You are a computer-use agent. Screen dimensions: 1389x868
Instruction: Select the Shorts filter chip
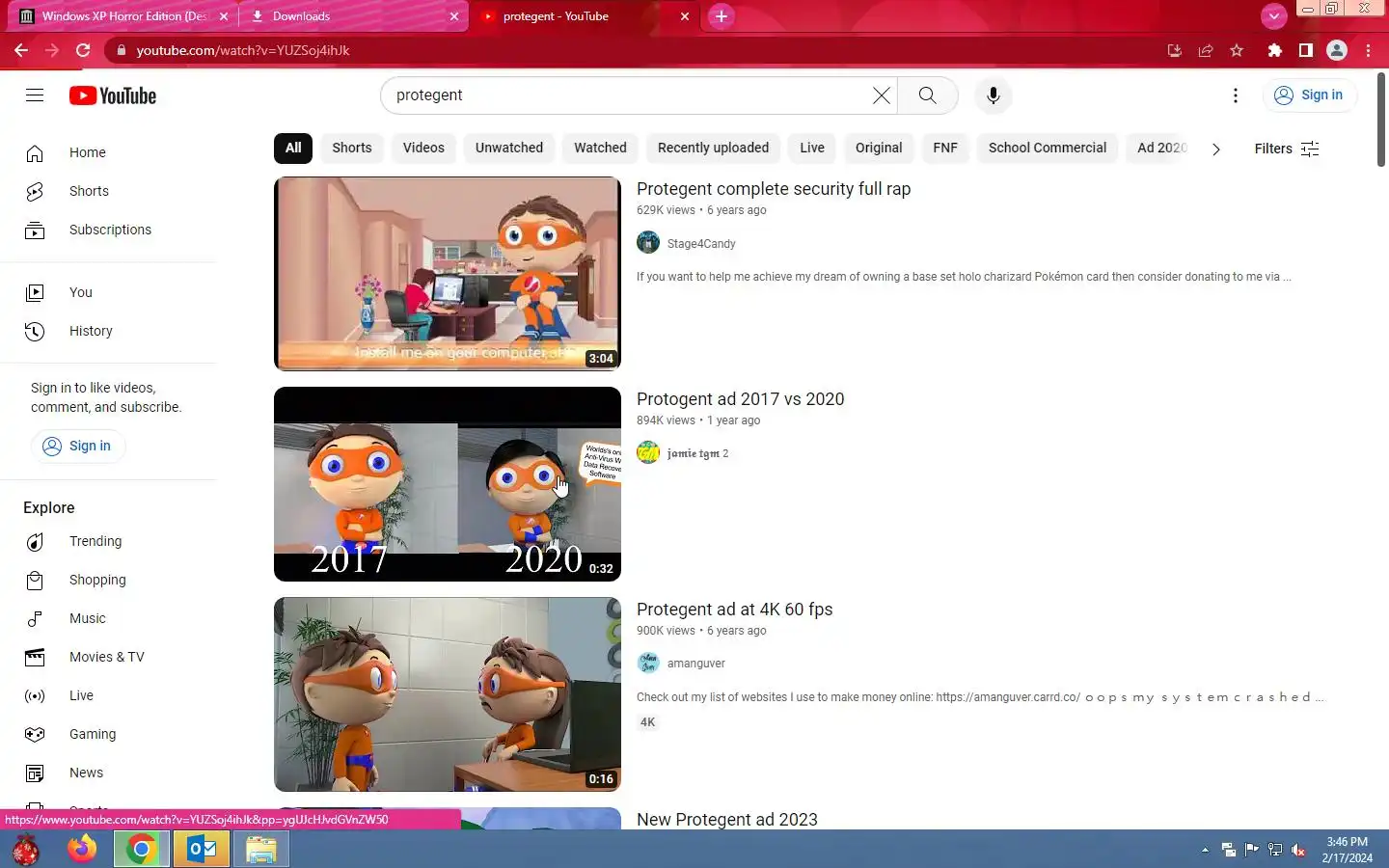pyautogui.click(x=352, y=148)
